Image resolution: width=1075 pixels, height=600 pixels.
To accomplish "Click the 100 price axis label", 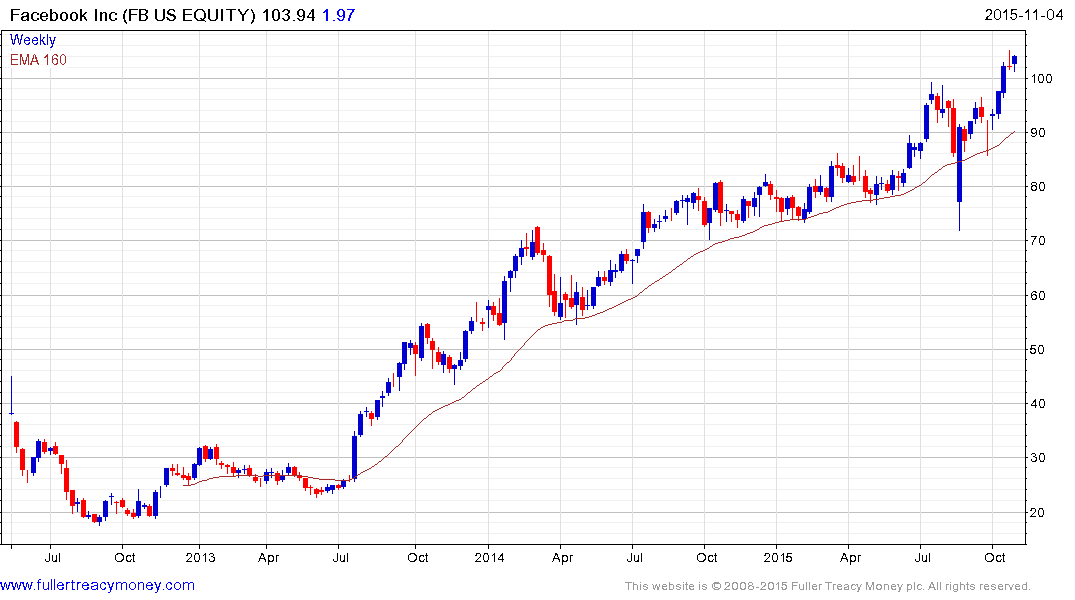I will coord(1041,78).
